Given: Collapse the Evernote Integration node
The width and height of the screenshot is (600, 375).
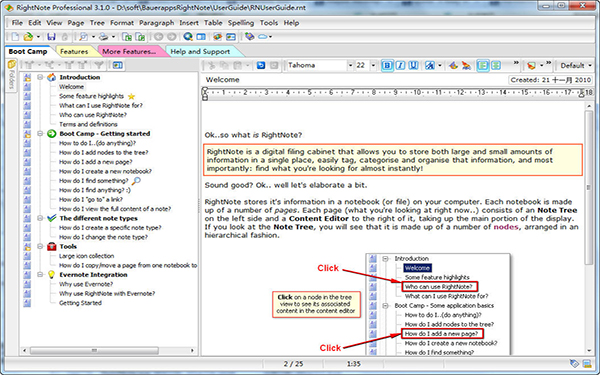Looking at the screenshot, I should [x=40, y=275].
